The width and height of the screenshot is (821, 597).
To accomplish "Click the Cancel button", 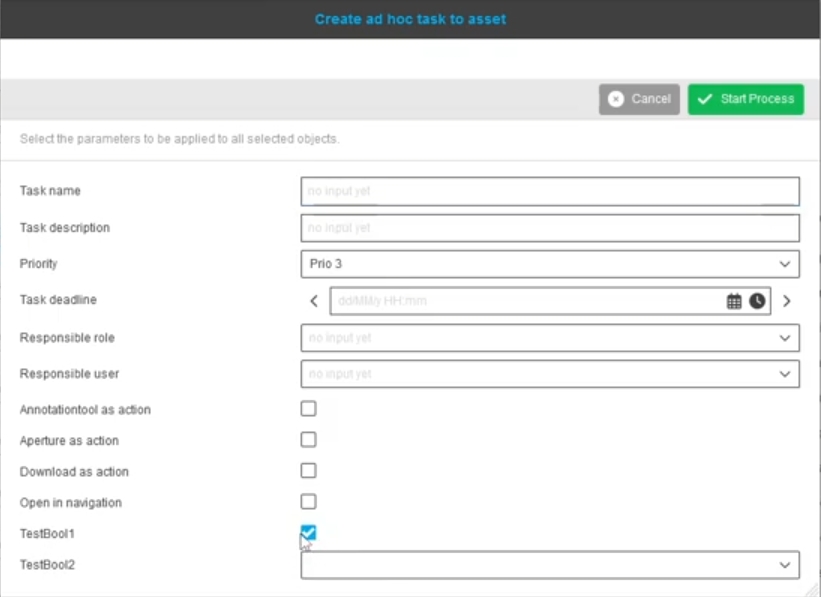I will point(639,99).
